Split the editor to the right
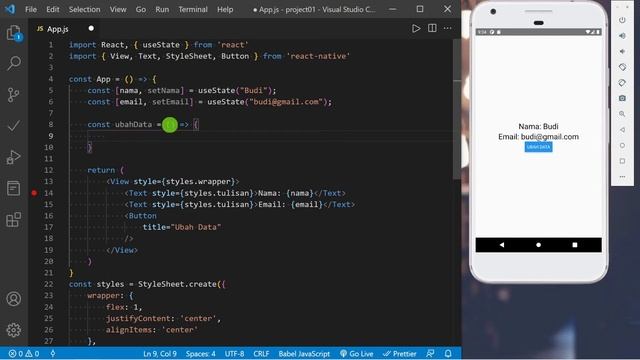This screenshot has width=640, height=360. tap(432, 28)
